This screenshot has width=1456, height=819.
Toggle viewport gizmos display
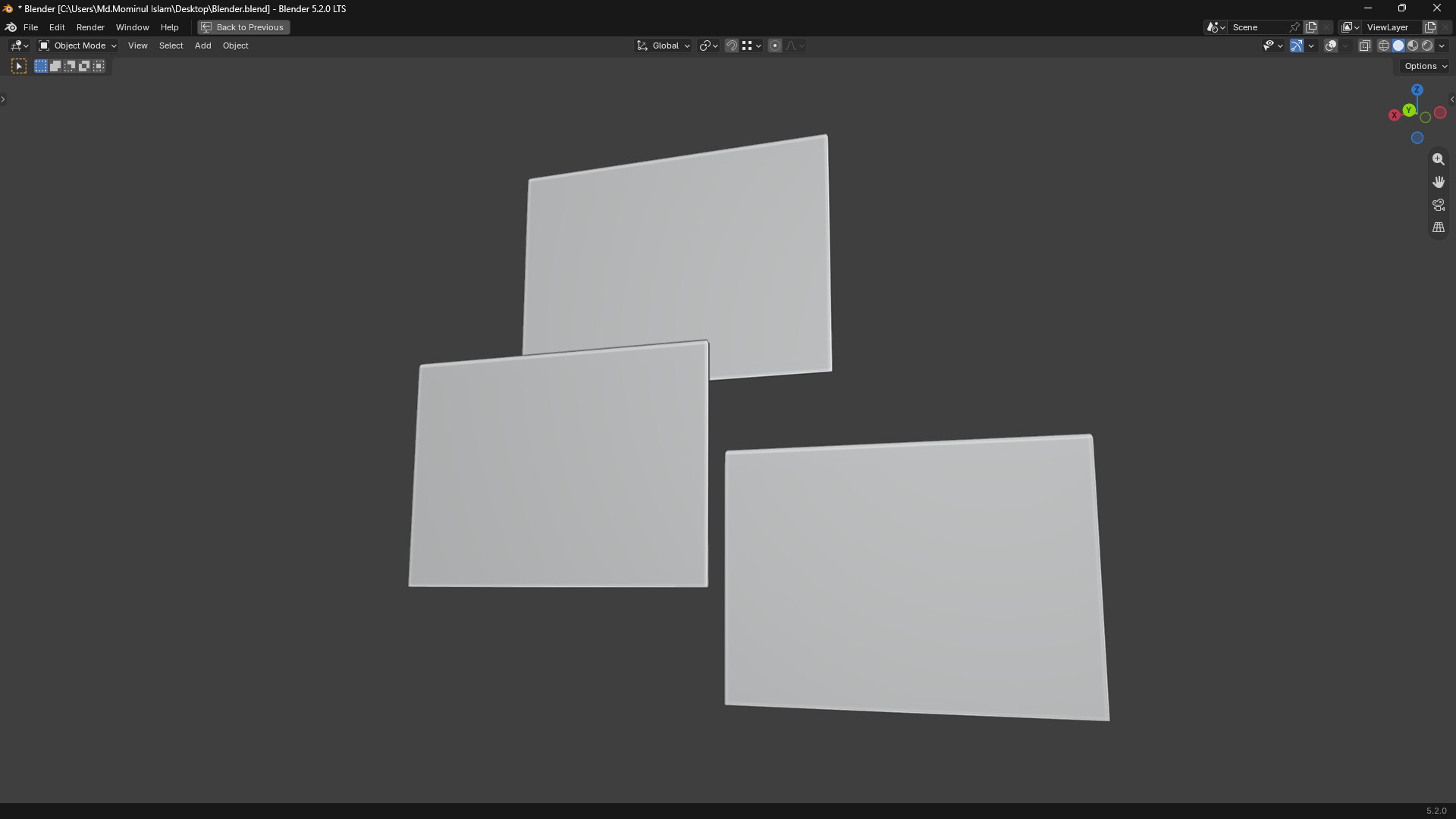1297,46
